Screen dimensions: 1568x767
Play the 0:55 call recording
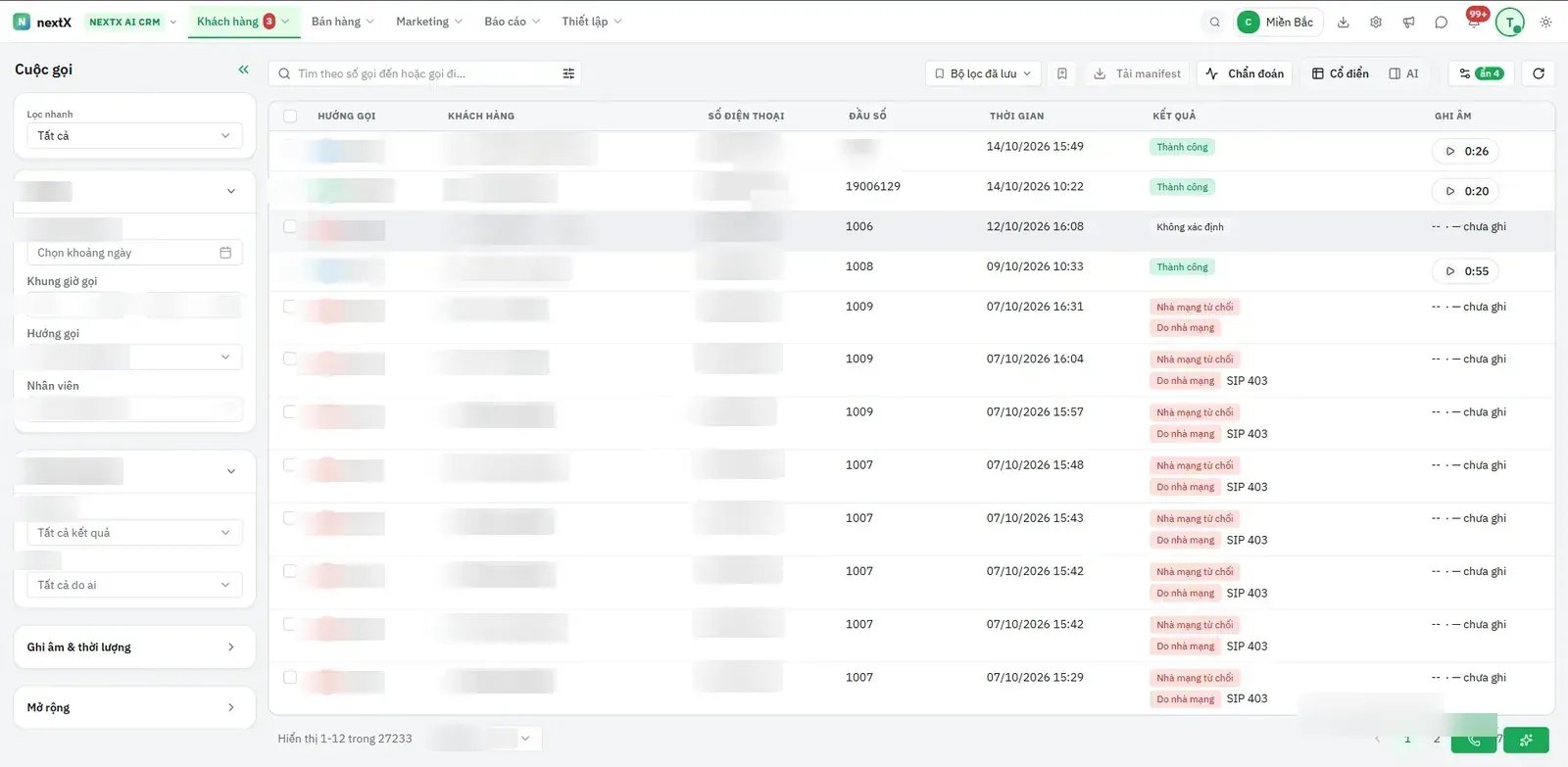[x=1466, y=271]
